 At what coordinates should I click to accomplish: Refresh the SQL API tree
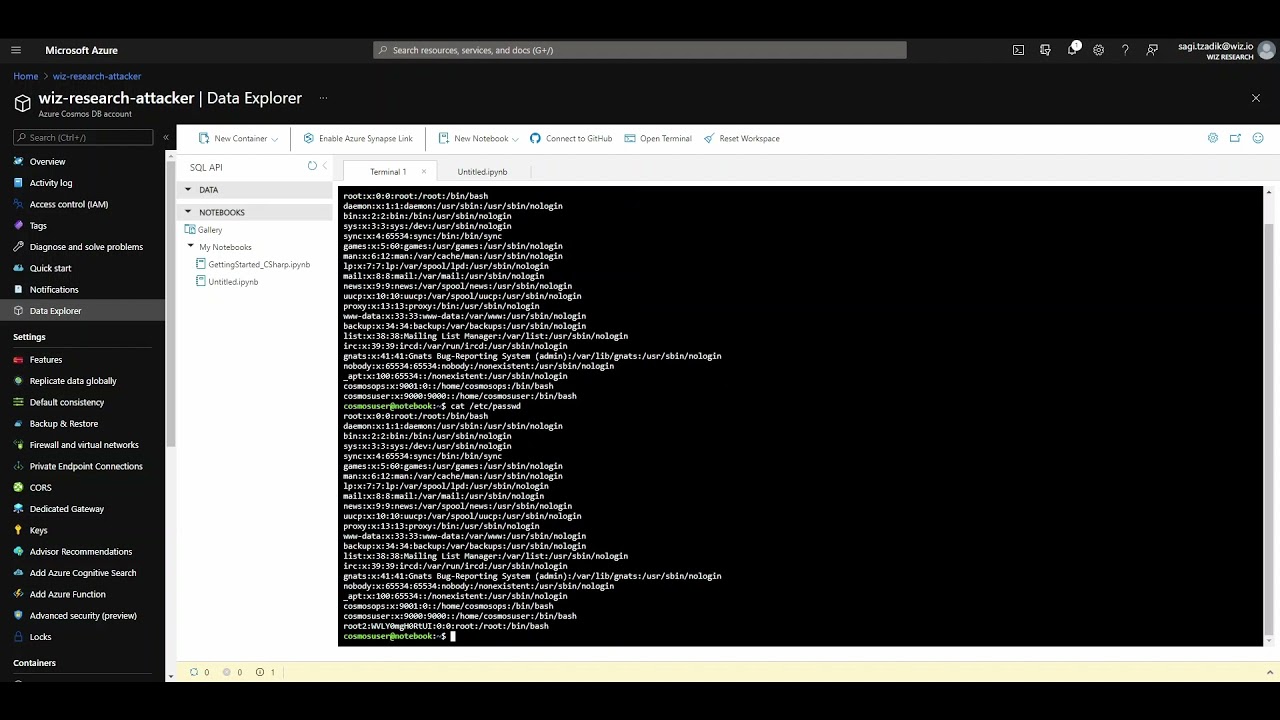coord(312,166)
